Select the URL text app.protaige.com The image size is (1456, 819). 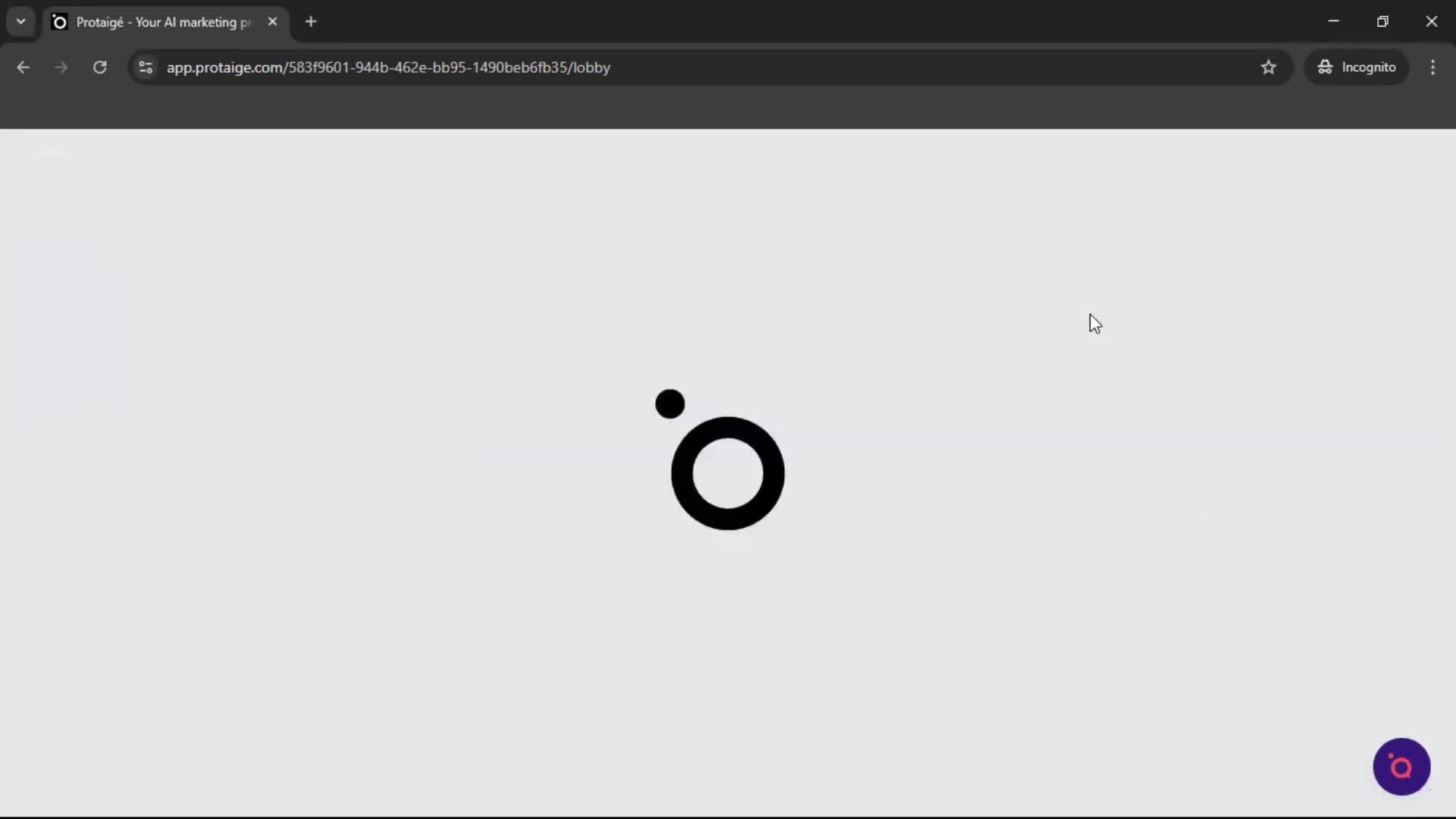click(x=223, y=67)
